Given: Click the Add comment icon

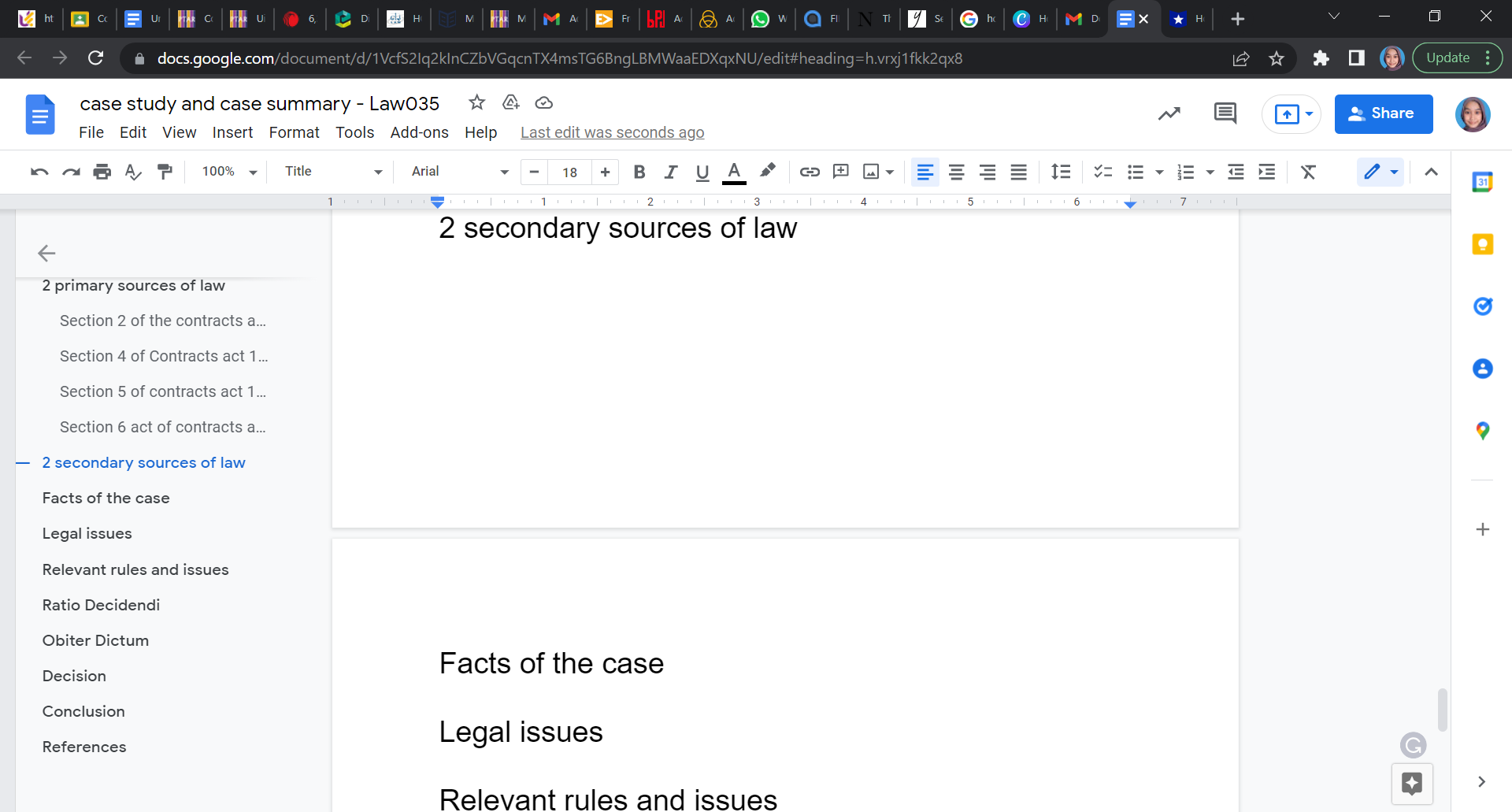Looking at the screenshot, I should pyautogui.click(x=842, y=172).
